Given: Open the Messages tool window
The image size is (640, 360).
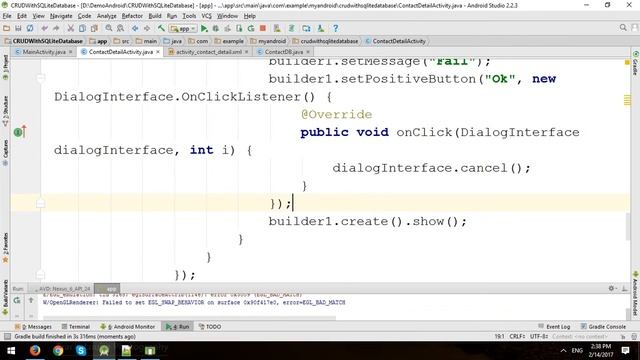Looking at the screenshot, I should 33,327.
